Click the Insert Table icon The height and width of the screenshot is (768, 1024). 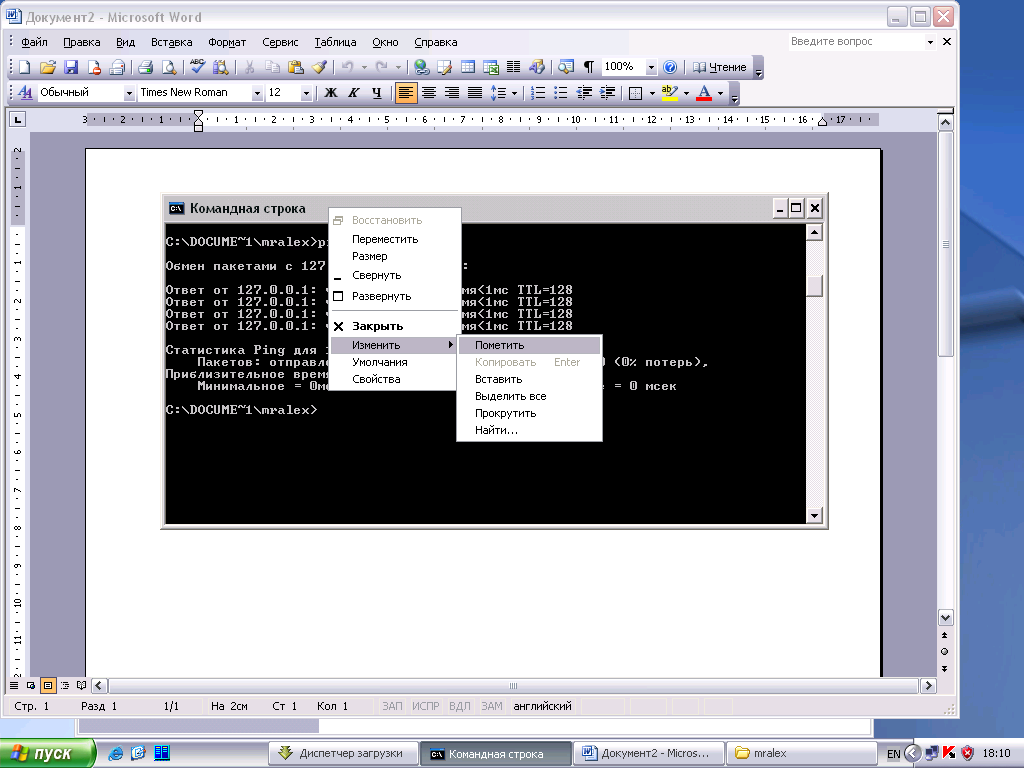click(x=468, y=67)
